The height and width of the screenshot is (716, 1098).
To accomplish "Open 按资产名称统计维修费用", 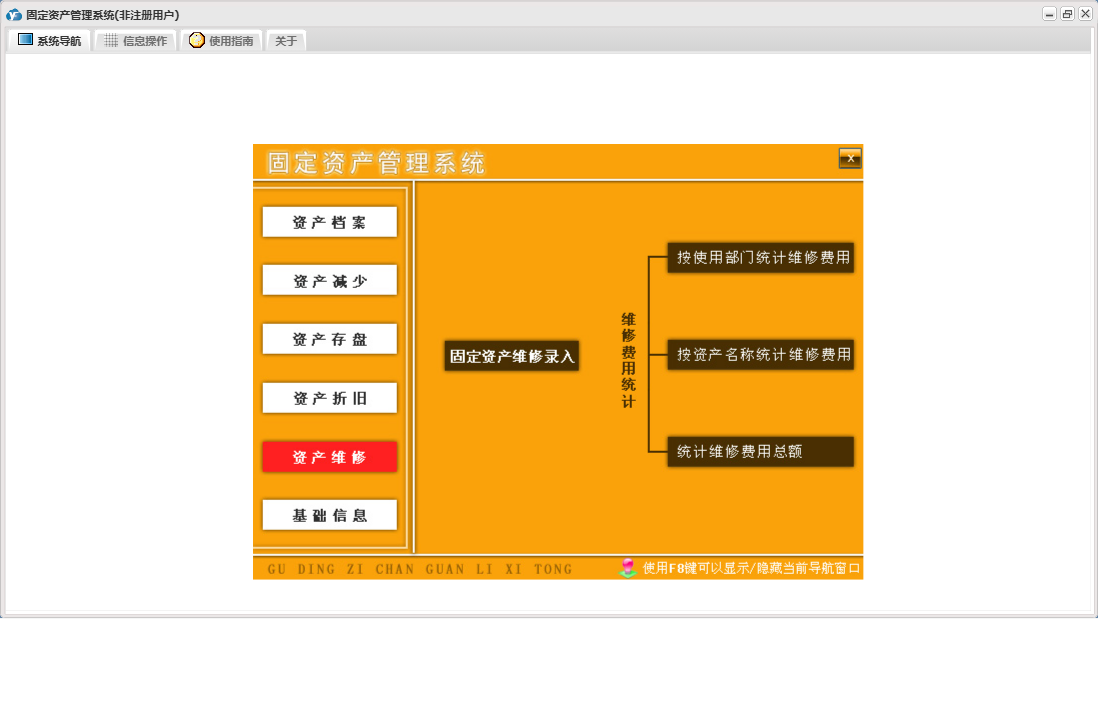I will click(760, 354).
